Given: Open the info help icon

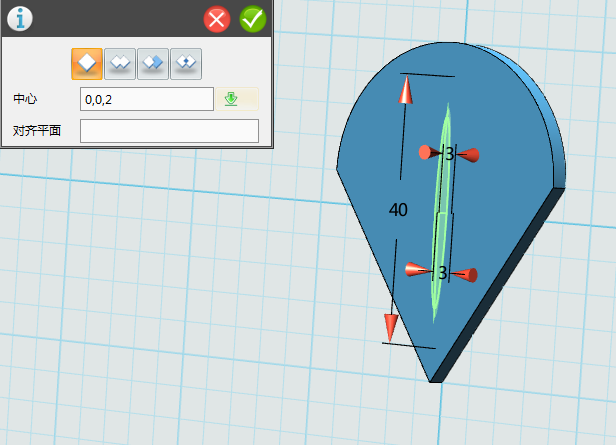Looking at the screenshot, I should [x=20, y=18].
